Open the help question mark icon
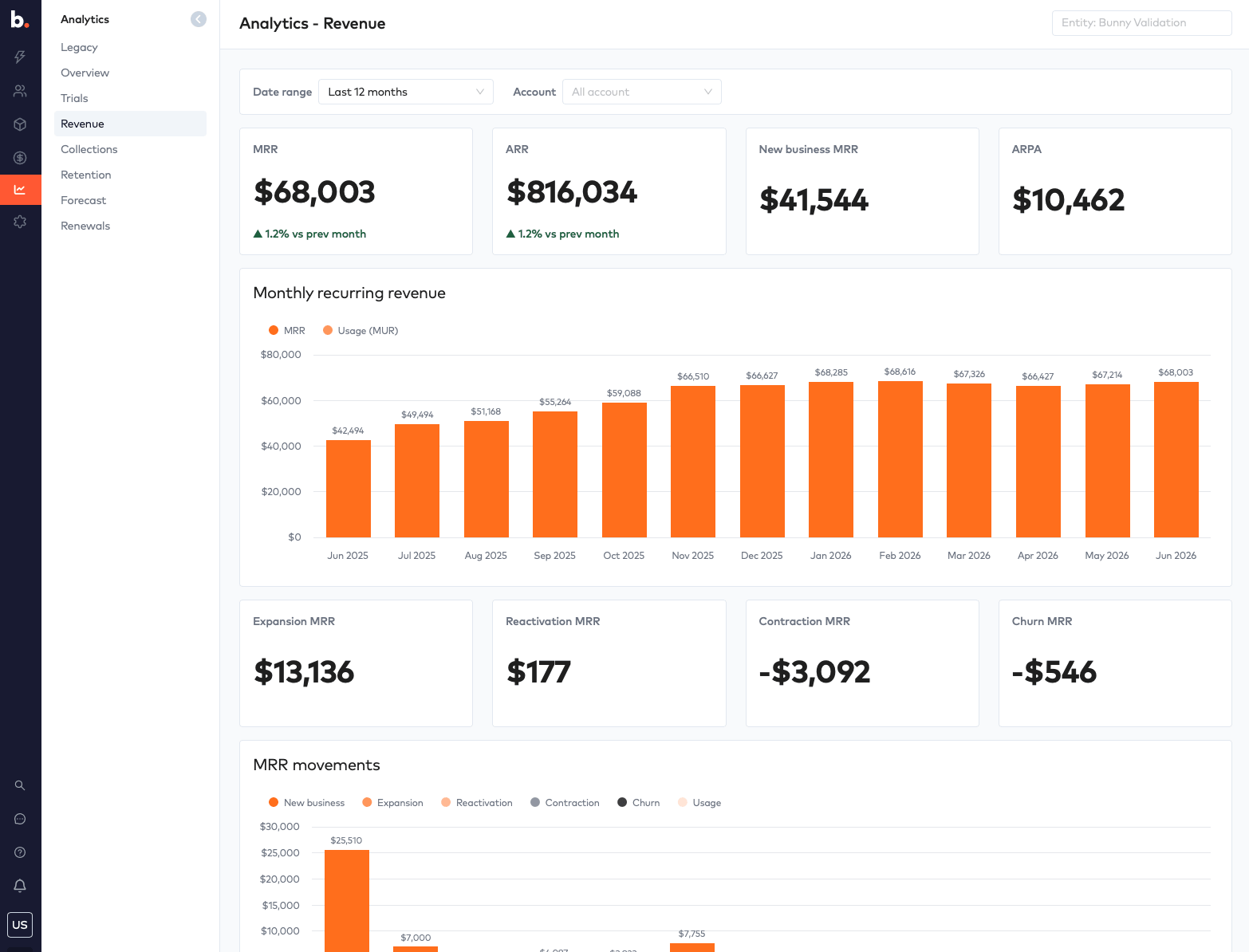The image size is (1249, 952). [x=20, y=852]
